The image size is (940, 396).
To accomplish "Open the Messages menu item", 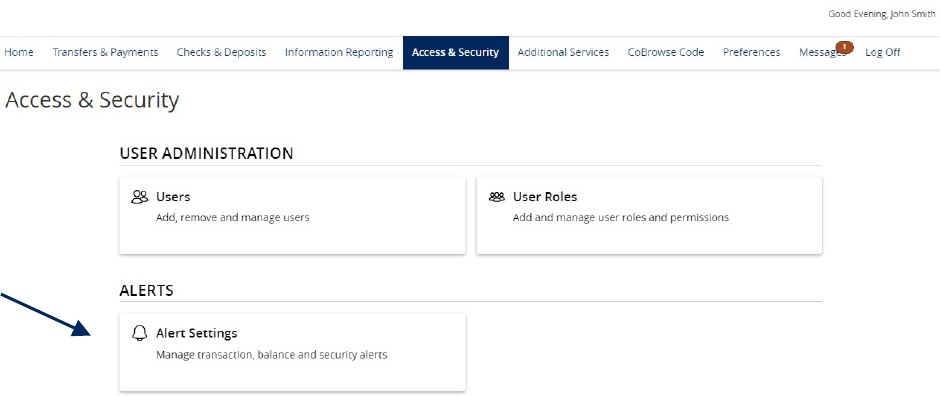I will (x=821, y=53).
